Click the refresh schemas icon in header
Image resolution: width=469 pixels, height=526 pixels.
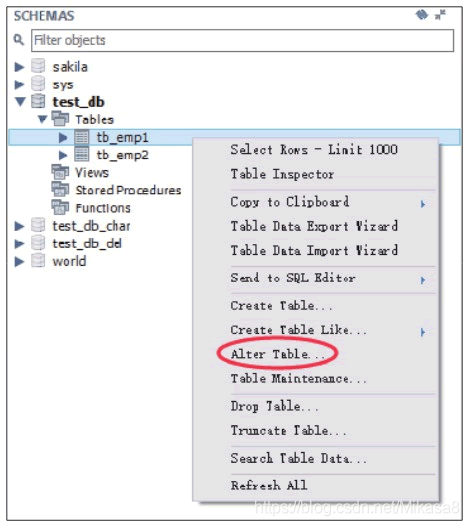coord(422,15)
